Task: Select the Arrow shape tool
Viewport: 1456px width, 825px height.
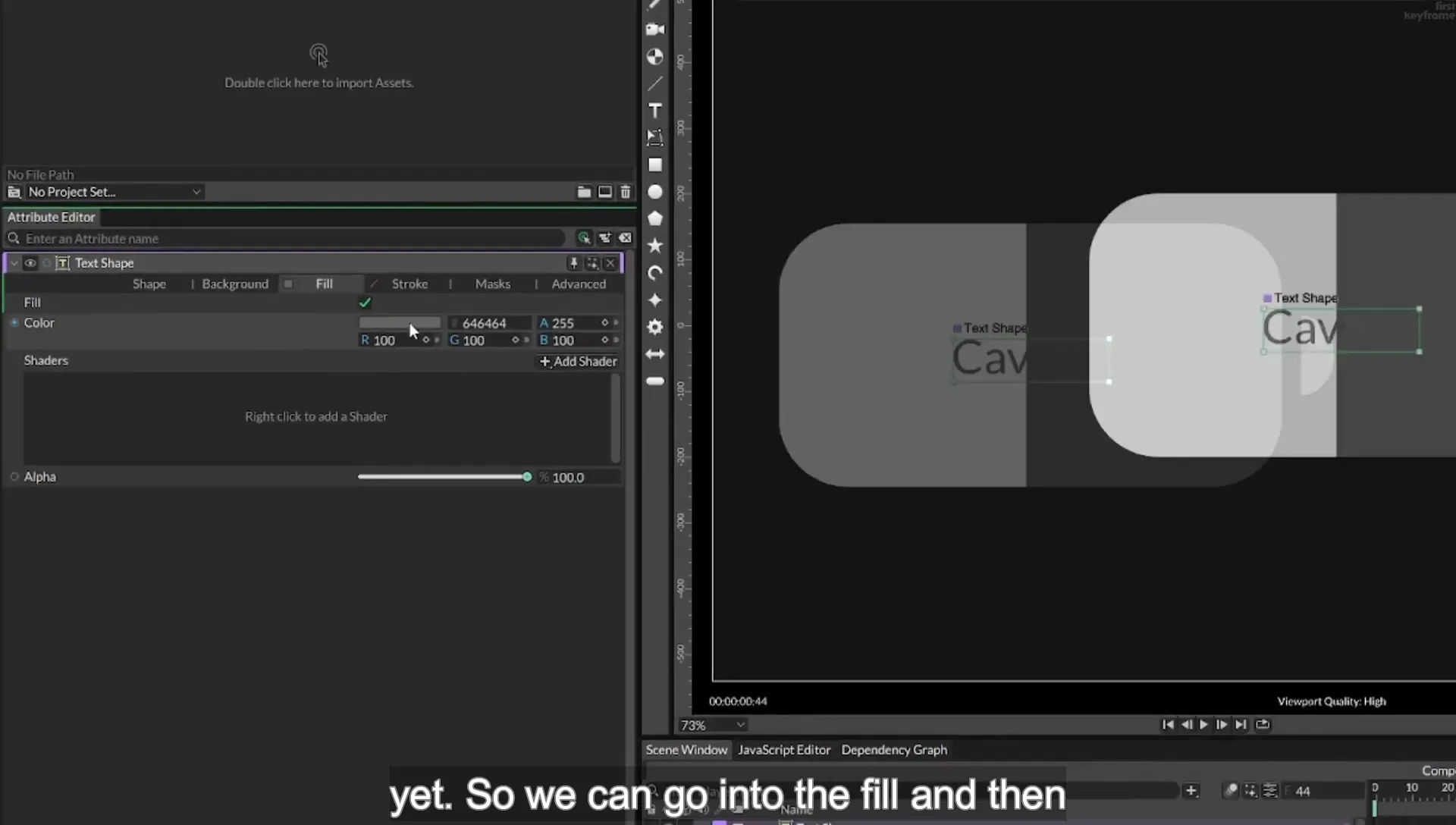Action: click(x=655, y=354)
